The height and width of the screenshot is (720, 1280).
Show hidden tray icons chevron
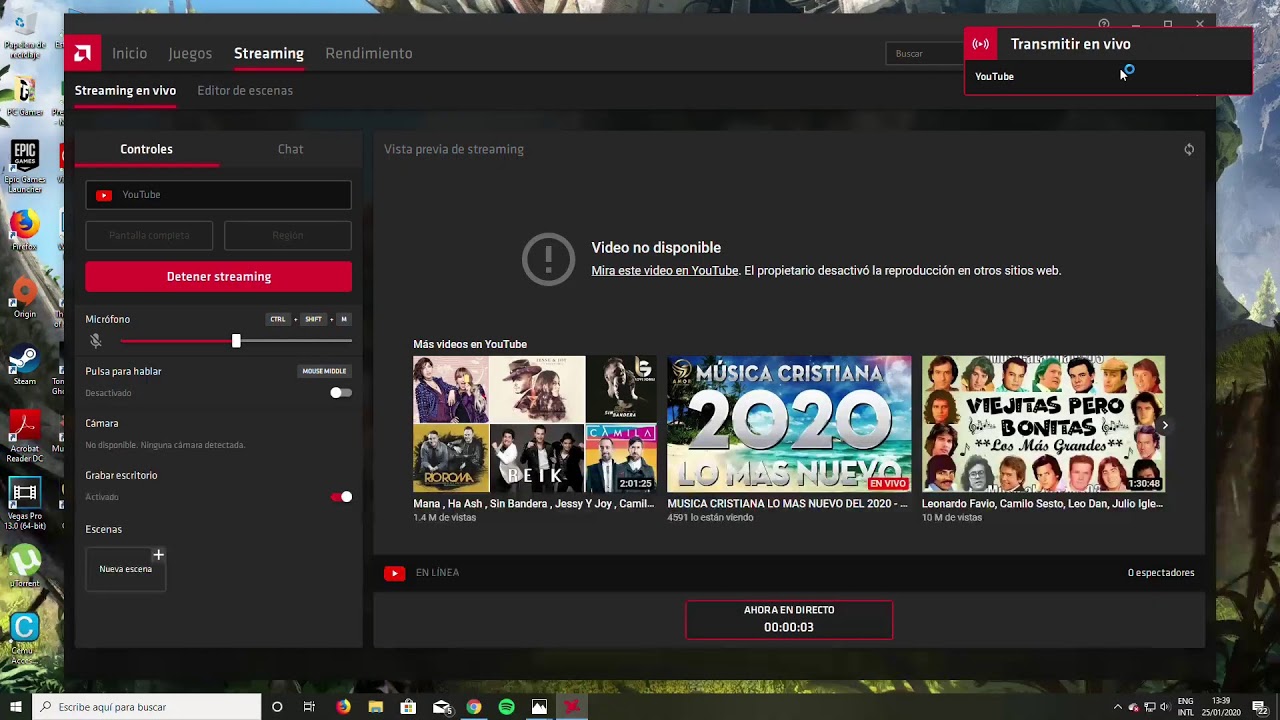(1117, 707)
